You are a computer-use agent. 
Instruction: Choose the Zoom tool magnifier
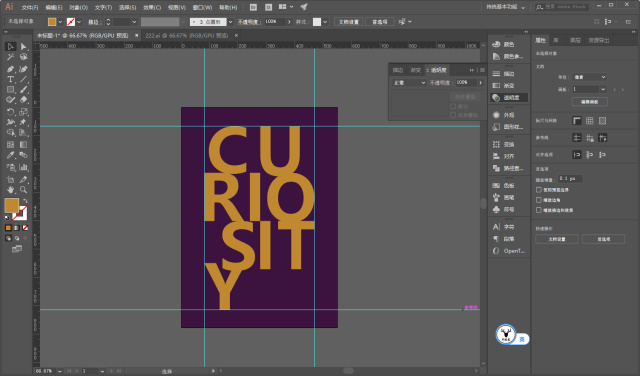(23, 190)
